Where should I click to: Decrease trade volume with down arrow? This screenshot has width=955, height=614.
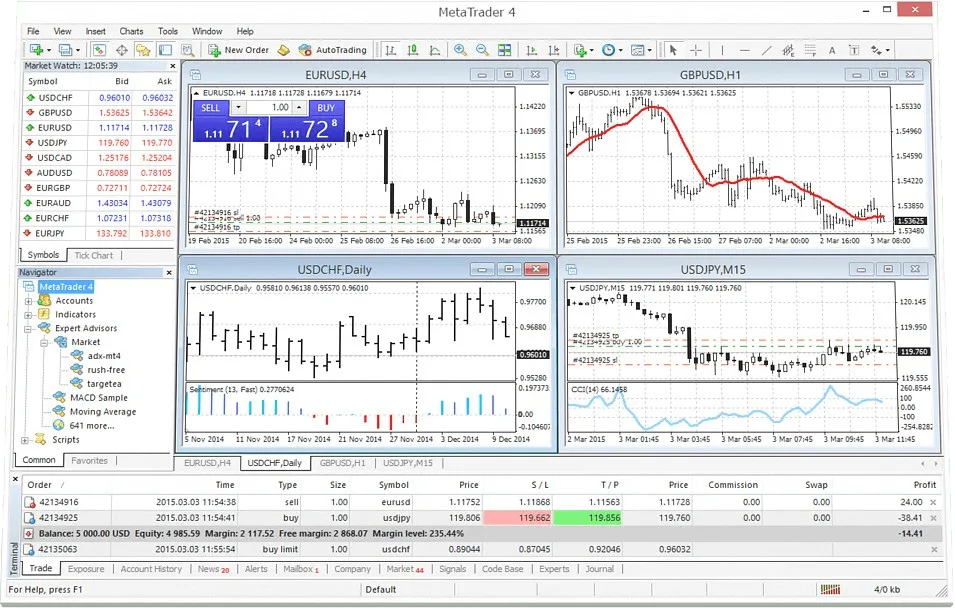click(238, 108)
